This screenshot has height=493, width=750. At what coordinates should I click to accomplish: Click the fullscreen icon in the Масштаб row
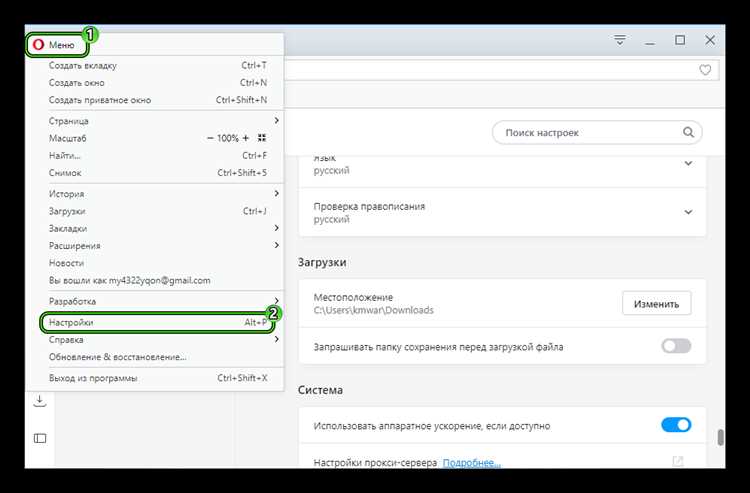(262, 137)
